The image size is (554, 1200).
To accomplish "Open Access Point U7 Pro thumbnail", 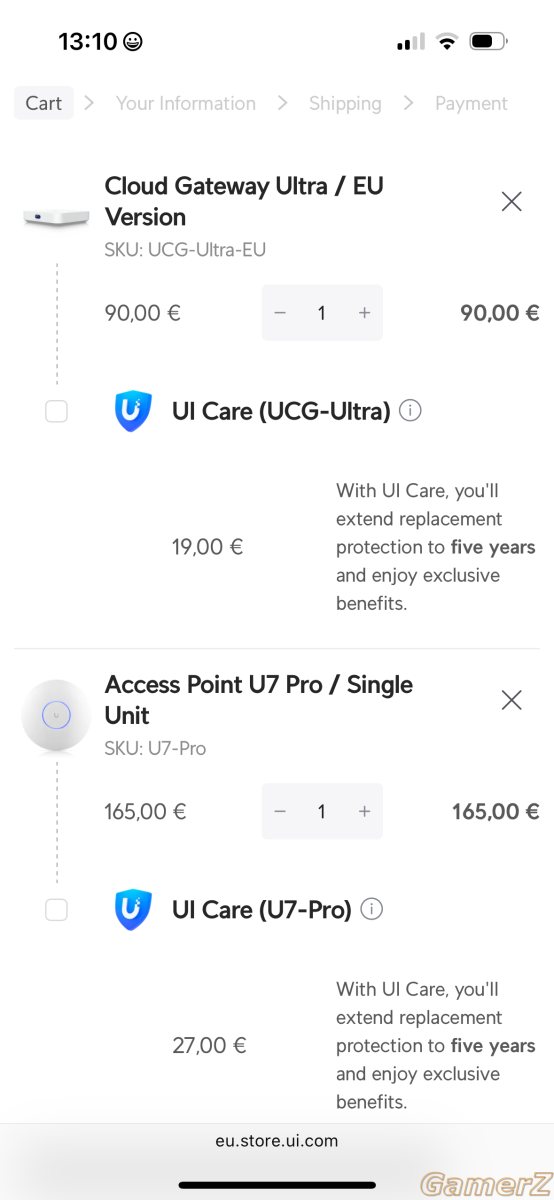I will [x=56, y=714].
